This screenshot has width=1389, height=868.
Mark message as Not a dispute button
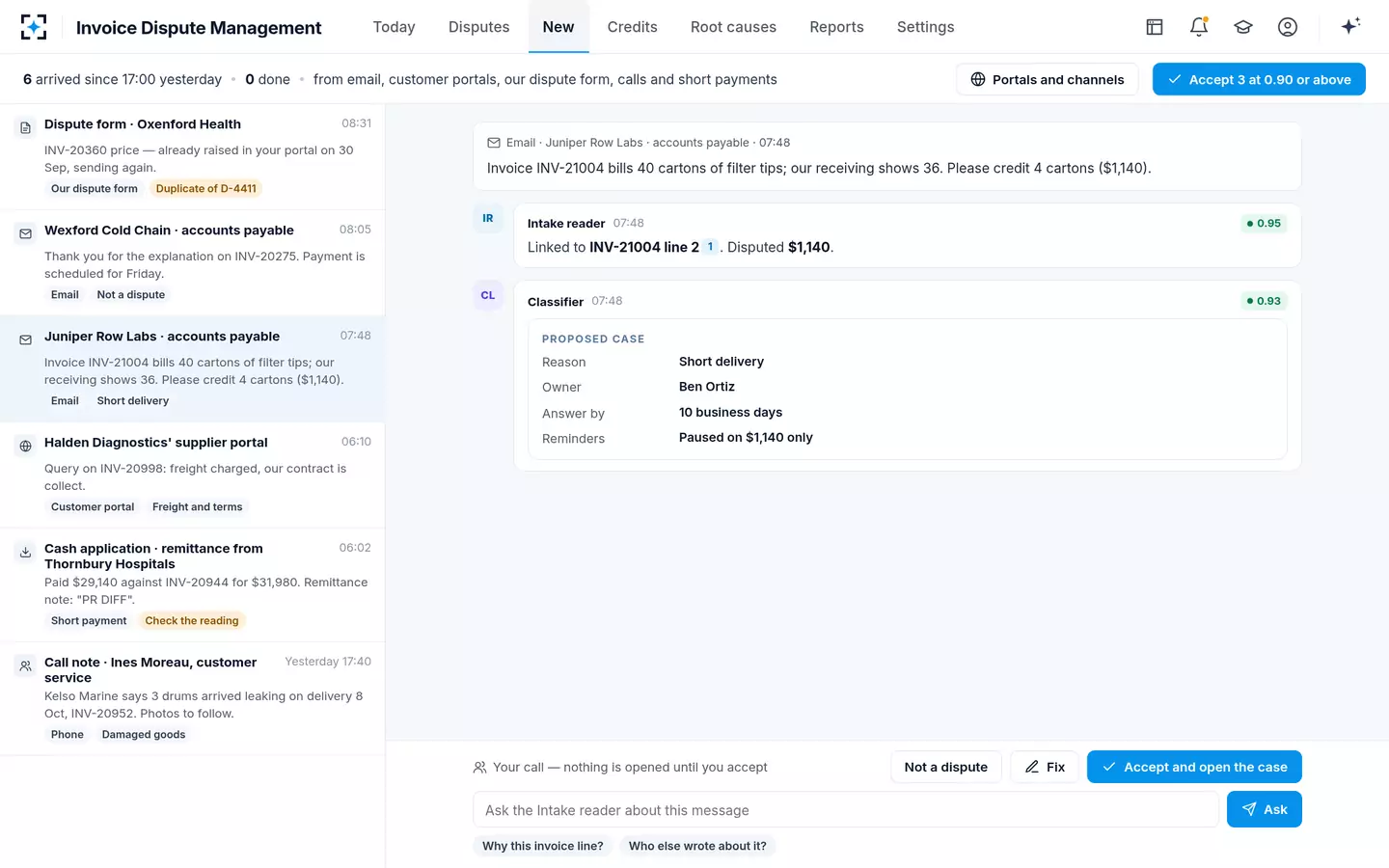946,767
